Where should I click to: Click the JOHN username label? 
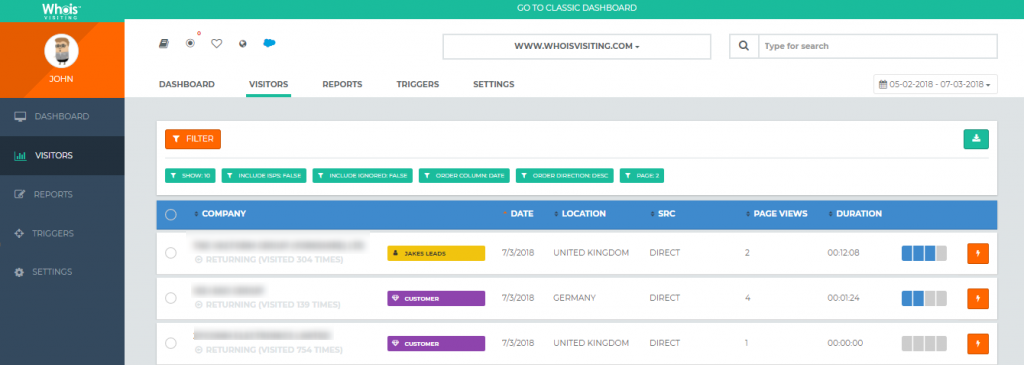(x=61, y=78)
